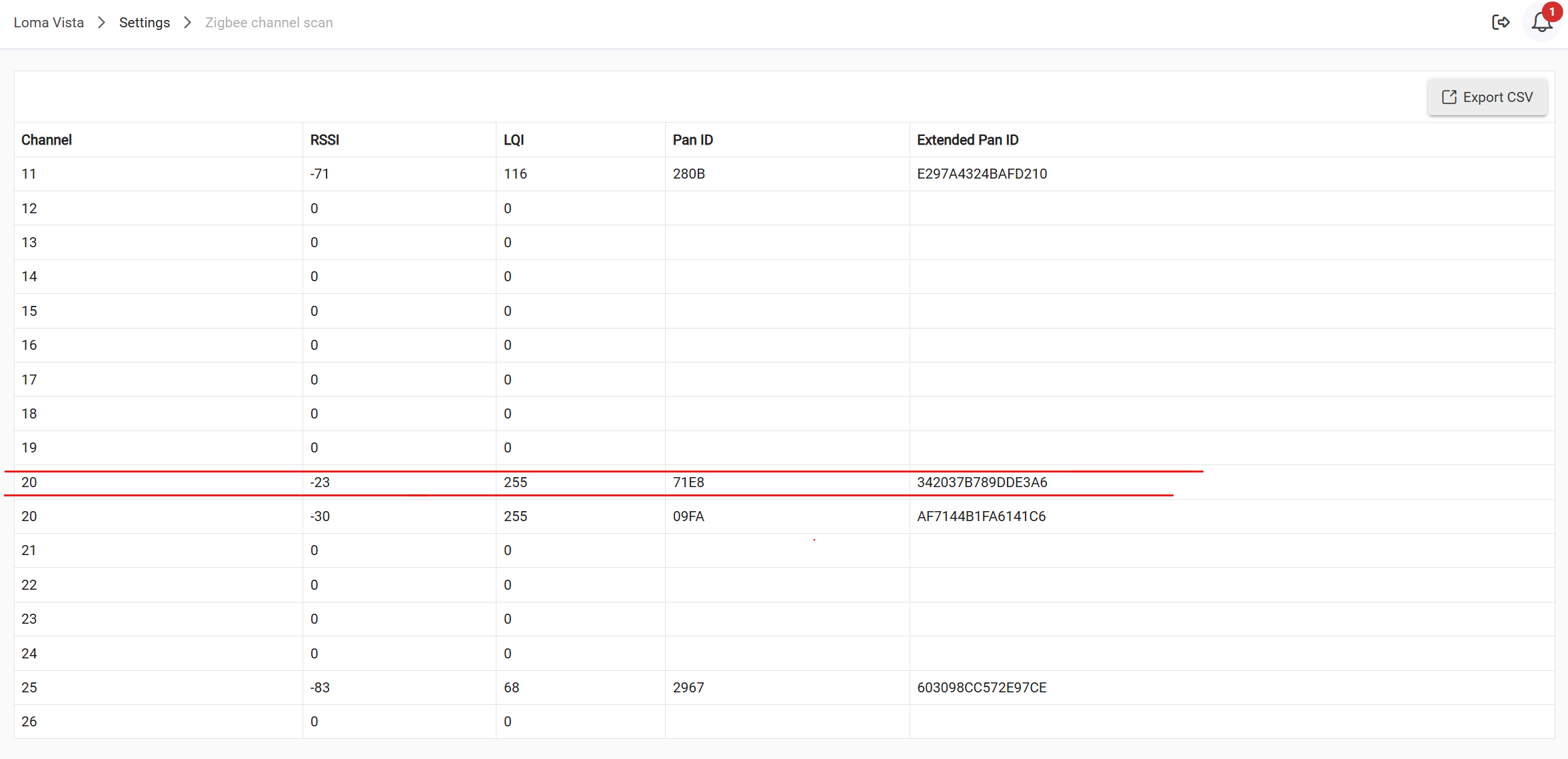The height and width of the screenshot is (759, 1568).
Task: Click Pan ID 280B cell
Action: point(688,174)
